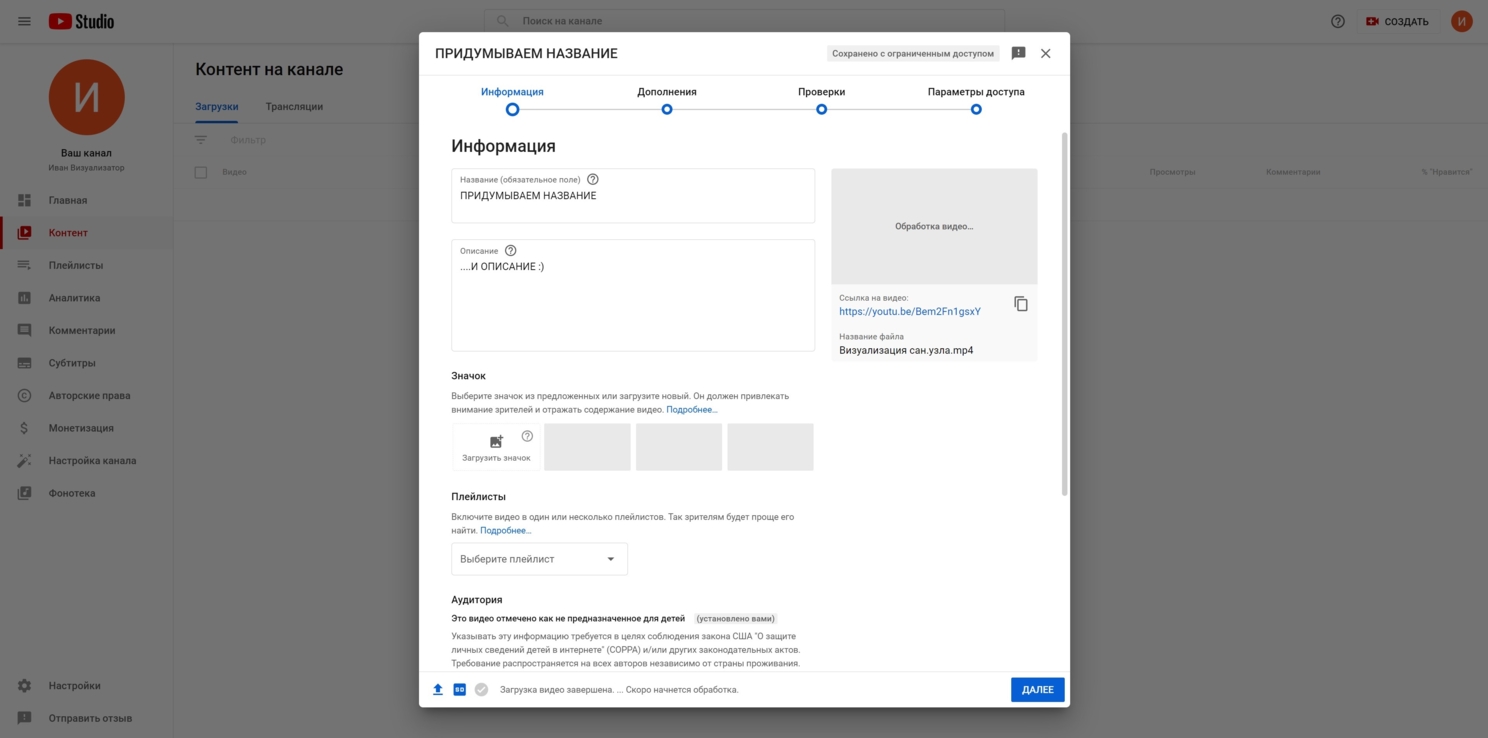Click the channel name Иван Визуализатор
1488x738 pixels.
click(87, 168)
